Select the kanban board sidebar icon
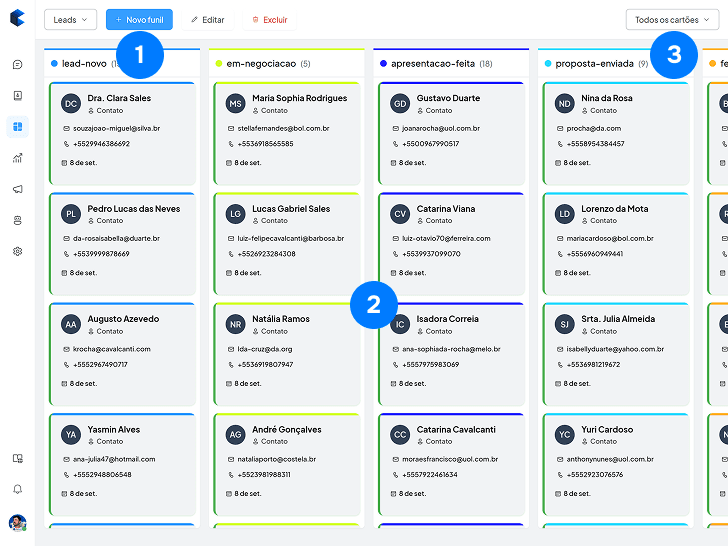 tap(17, 127)
